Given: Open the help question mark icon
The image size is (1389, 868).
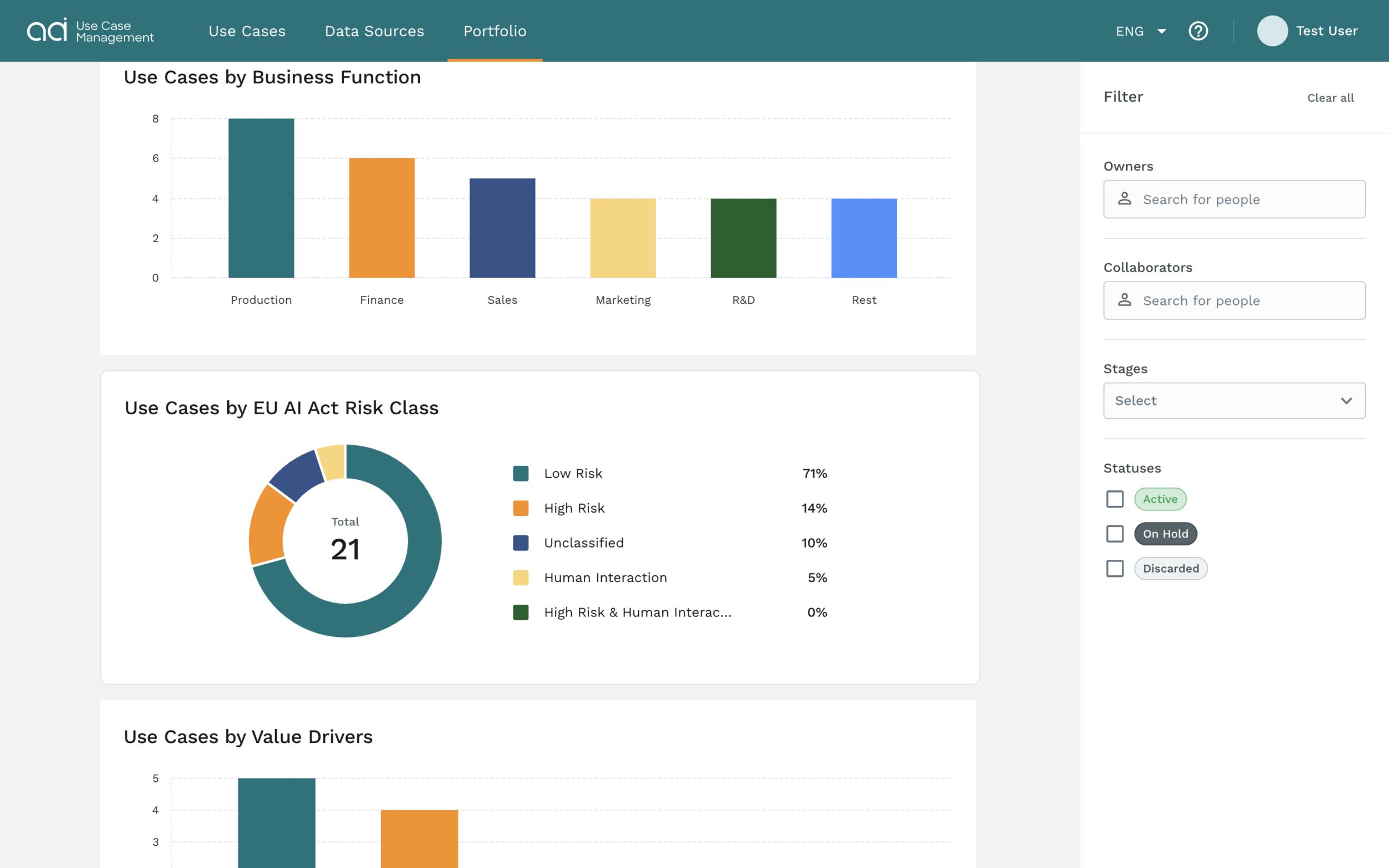Looking at the screenshot, I should click(1198, 31).
